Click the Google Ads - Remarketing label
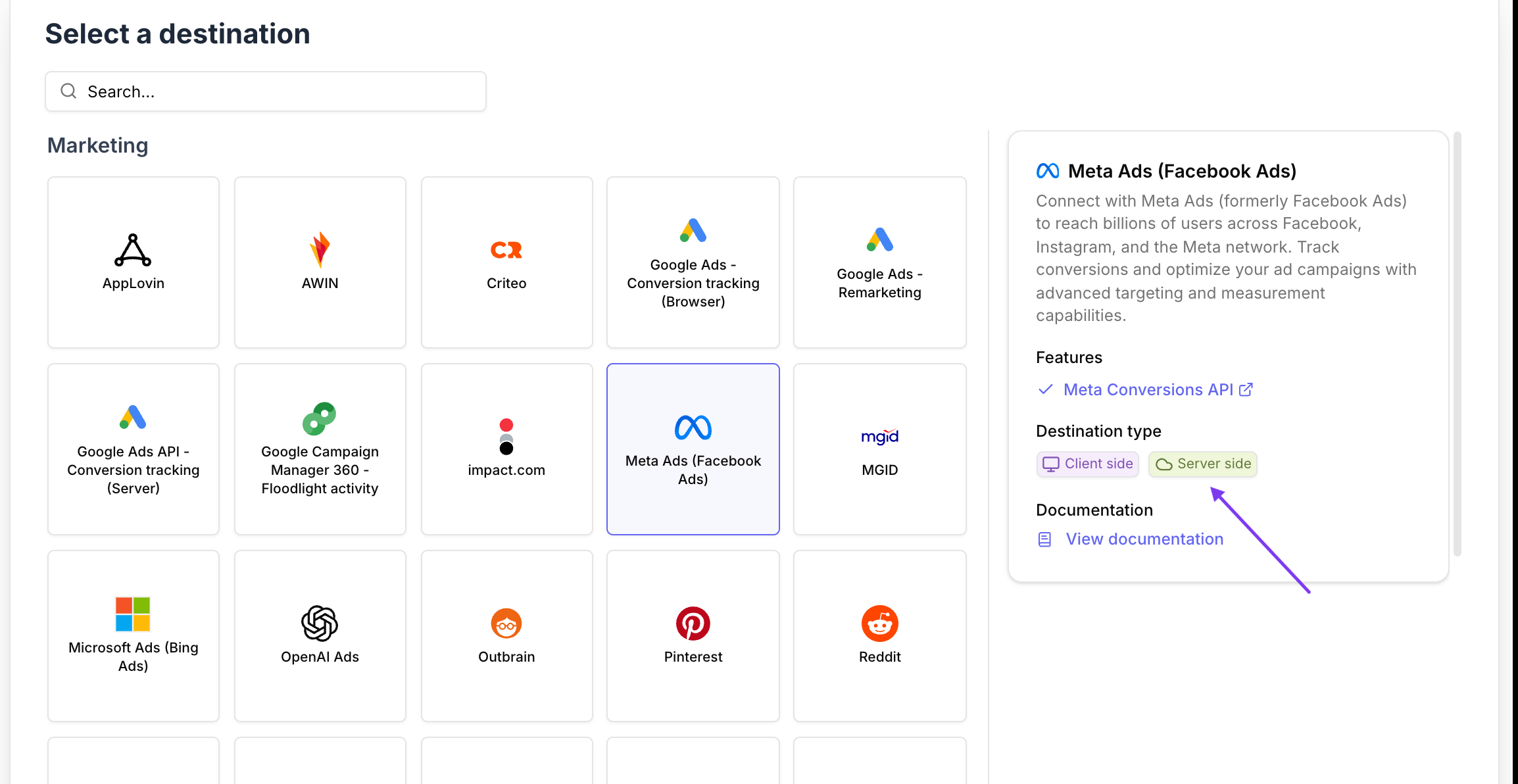 click(x=880, y=283)
